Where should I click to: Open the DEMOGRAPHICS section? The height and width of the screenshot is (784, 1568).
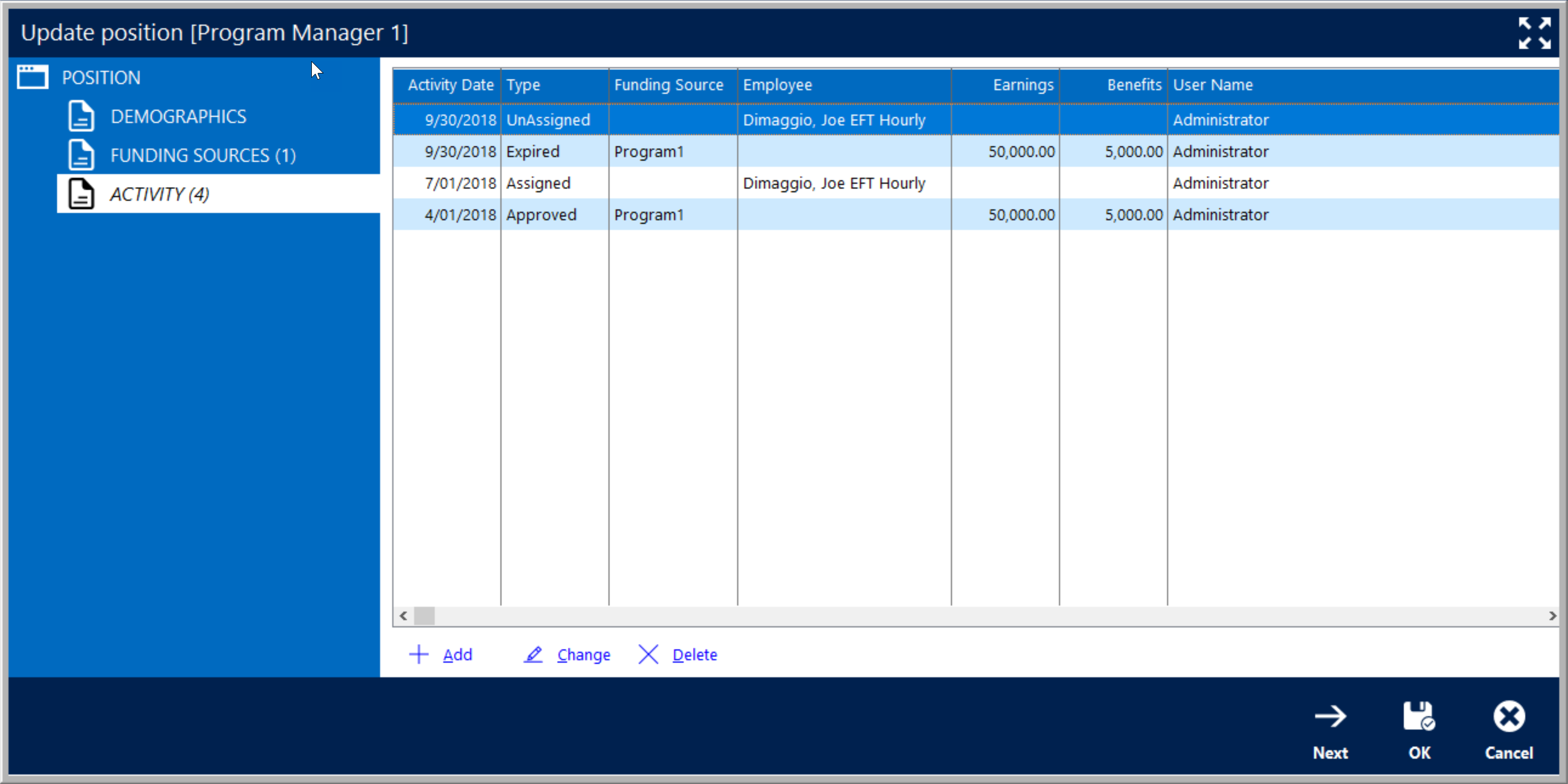tap(178, 116)
